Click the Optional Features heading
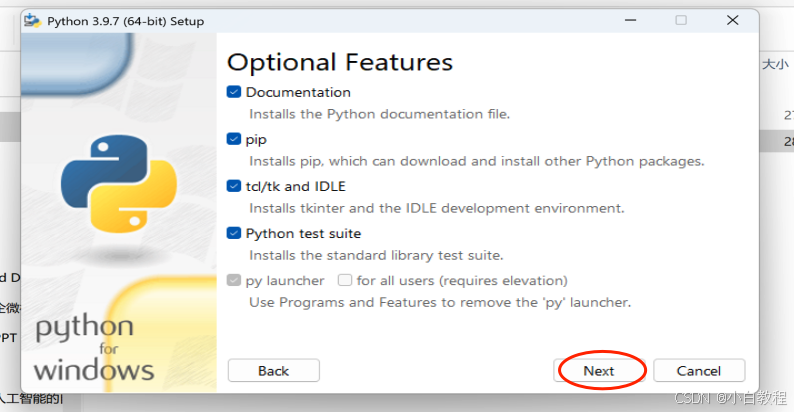This screenshot has width=794, height=412. 340,63
